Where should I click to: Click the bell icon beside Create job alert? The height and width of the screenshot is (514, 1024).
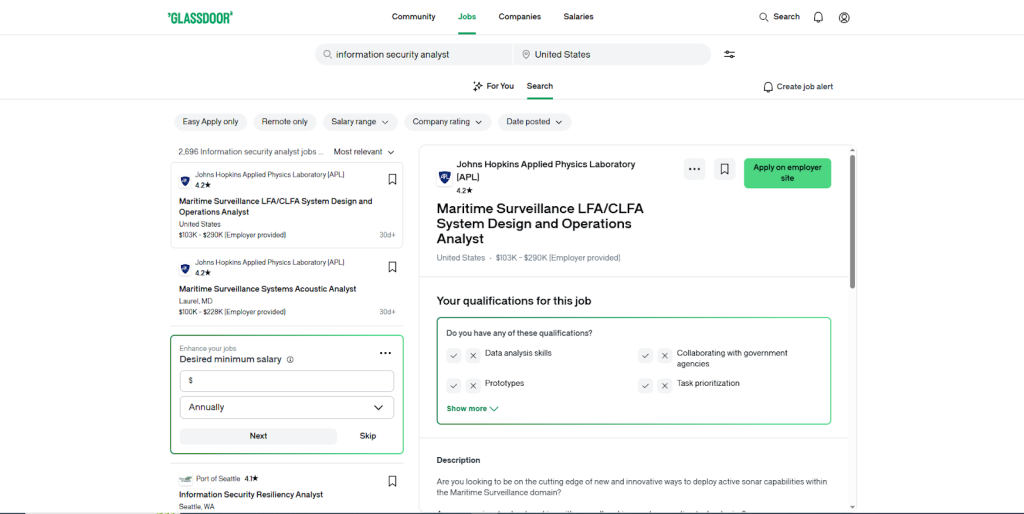(768, 87)
